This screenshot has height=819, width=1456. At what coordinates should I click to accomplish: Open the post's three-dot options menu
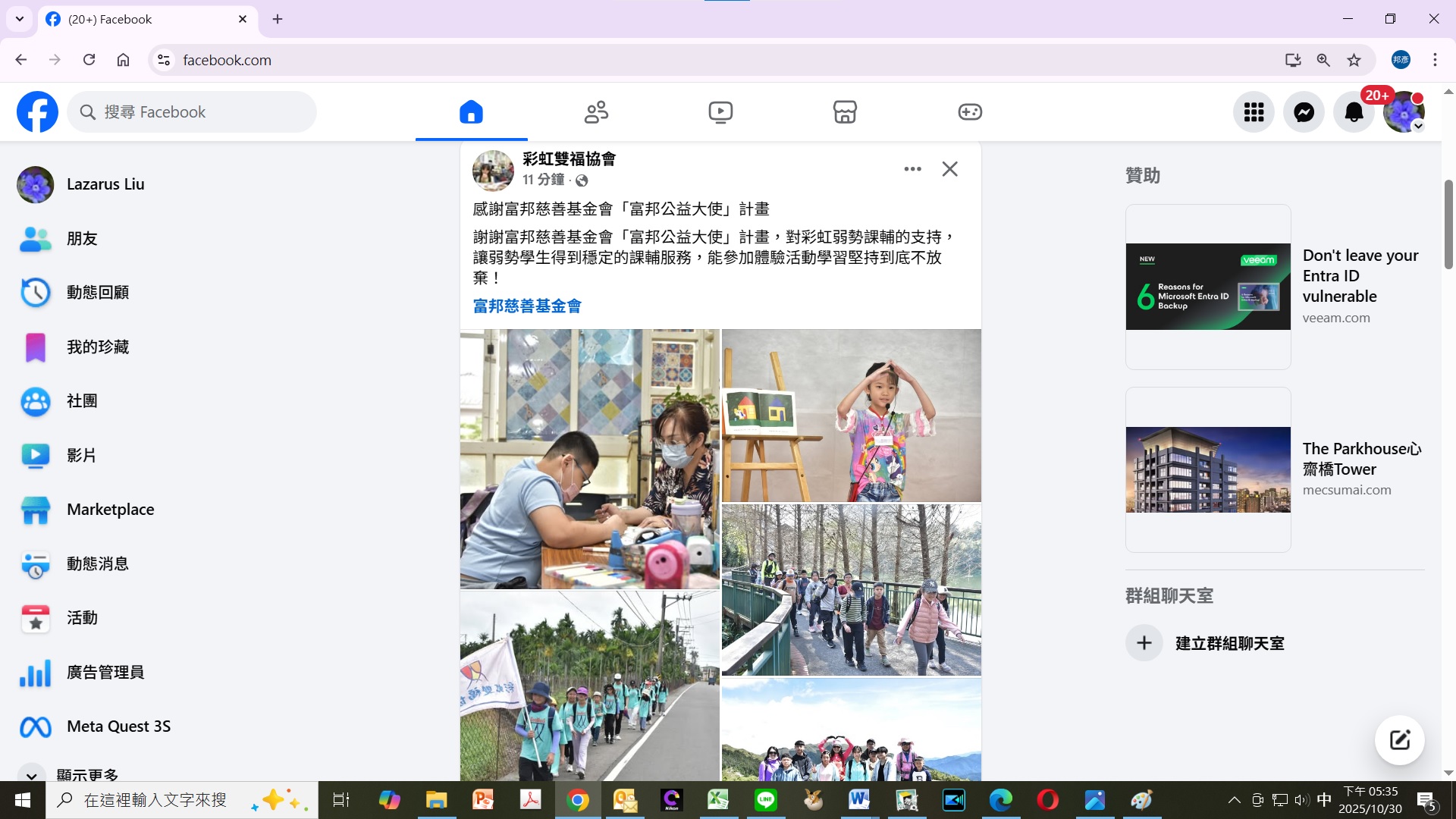point(912,169)
